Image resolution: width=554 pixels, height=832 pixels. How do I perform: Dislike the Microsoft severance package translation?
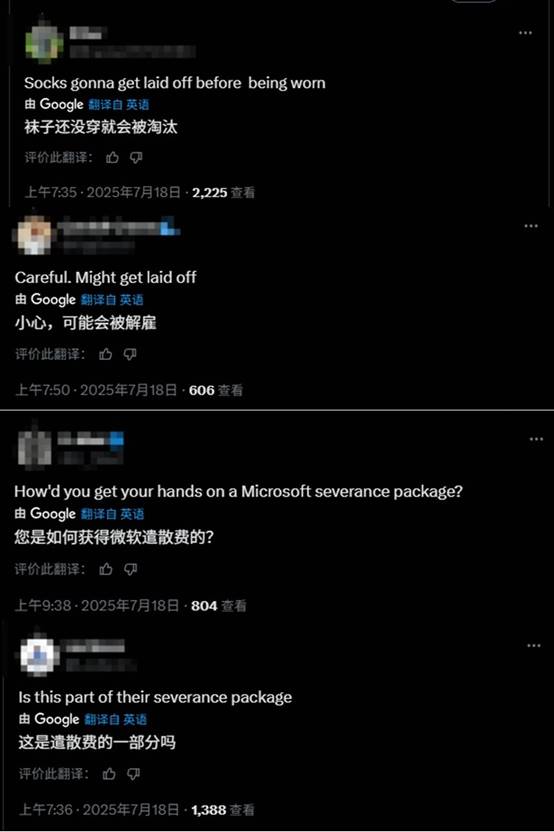tap(131, 569)
